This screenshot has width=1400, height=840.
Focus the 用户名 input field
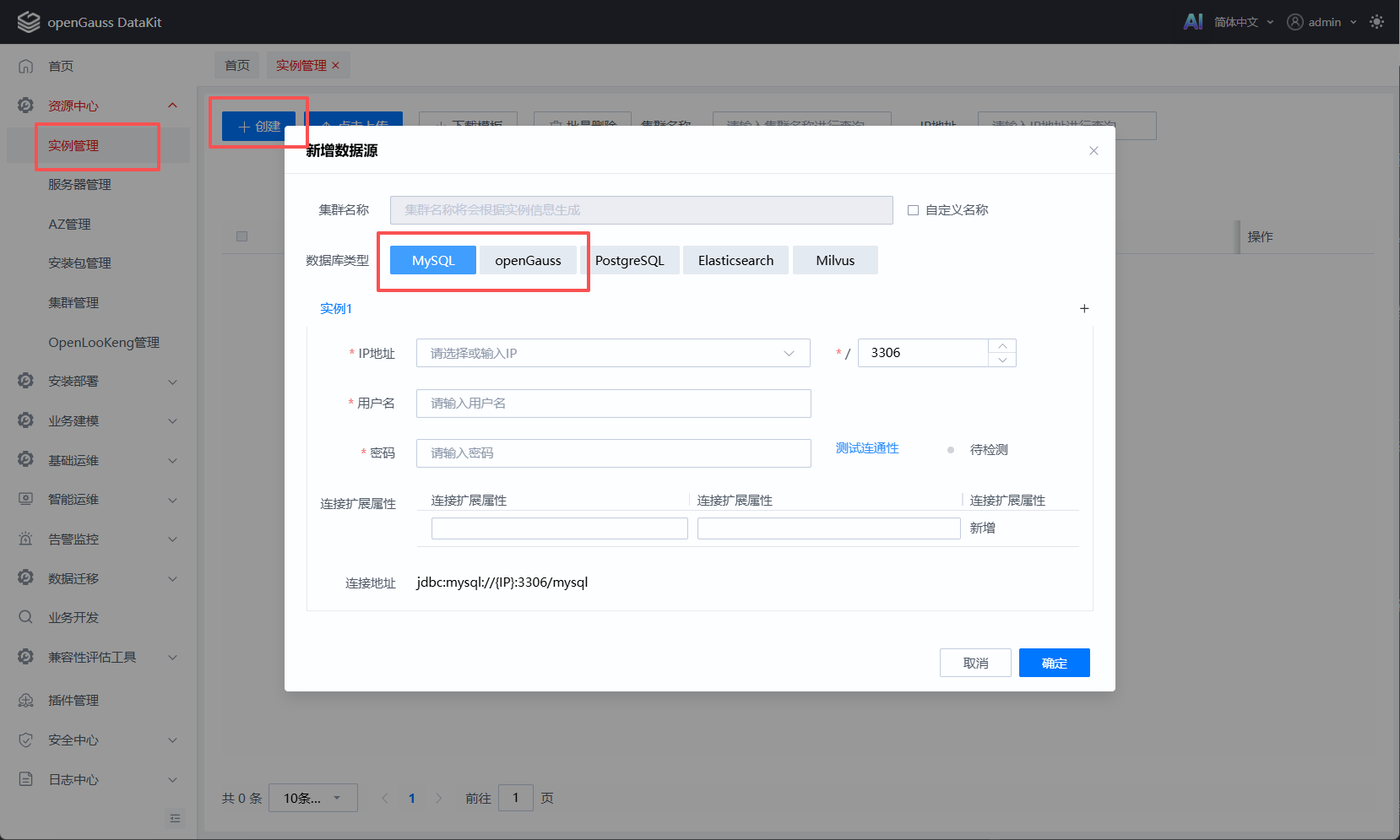pyautogui.click(x=613, y=404)
